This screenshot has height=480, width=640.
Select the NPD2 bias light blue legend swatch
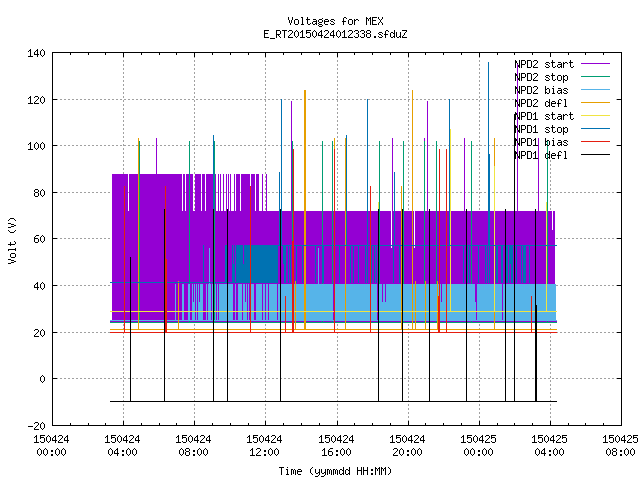(x=595, y=90)
